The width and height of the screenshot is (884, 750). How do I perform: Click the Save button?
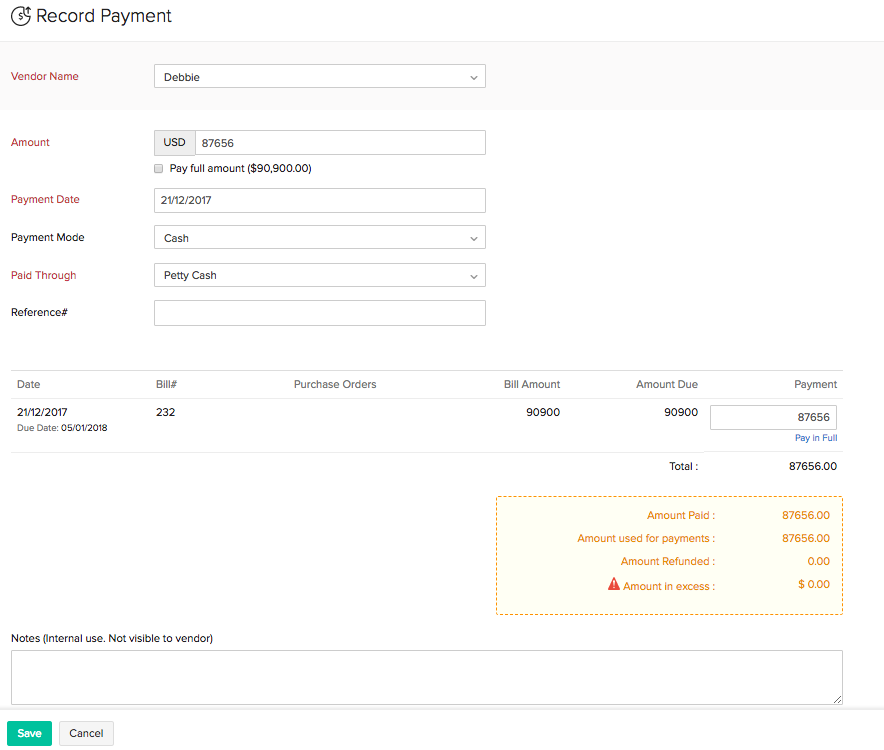click(x=29, y=733)
